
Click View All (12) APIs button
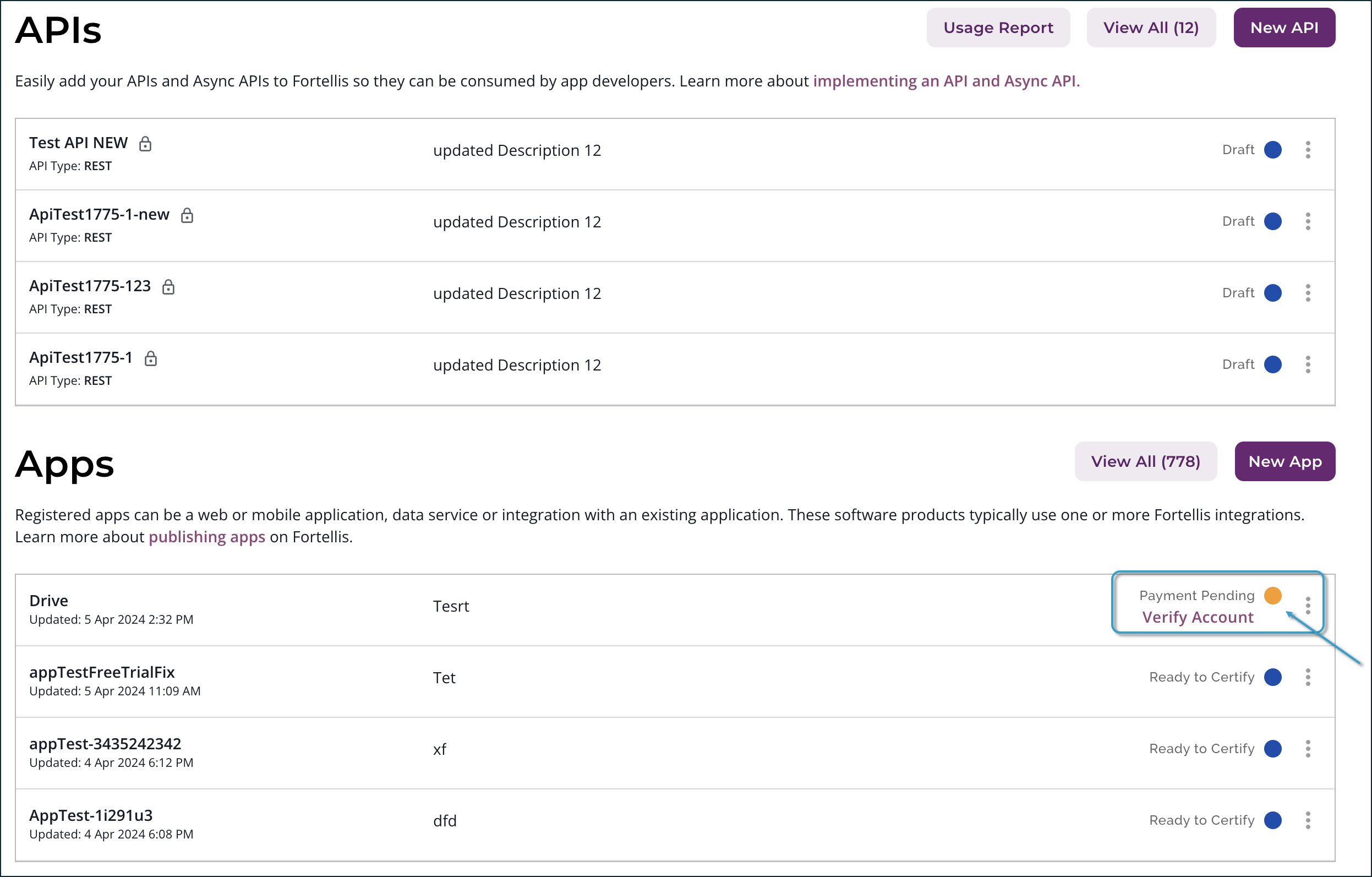tap(1150, 28)
